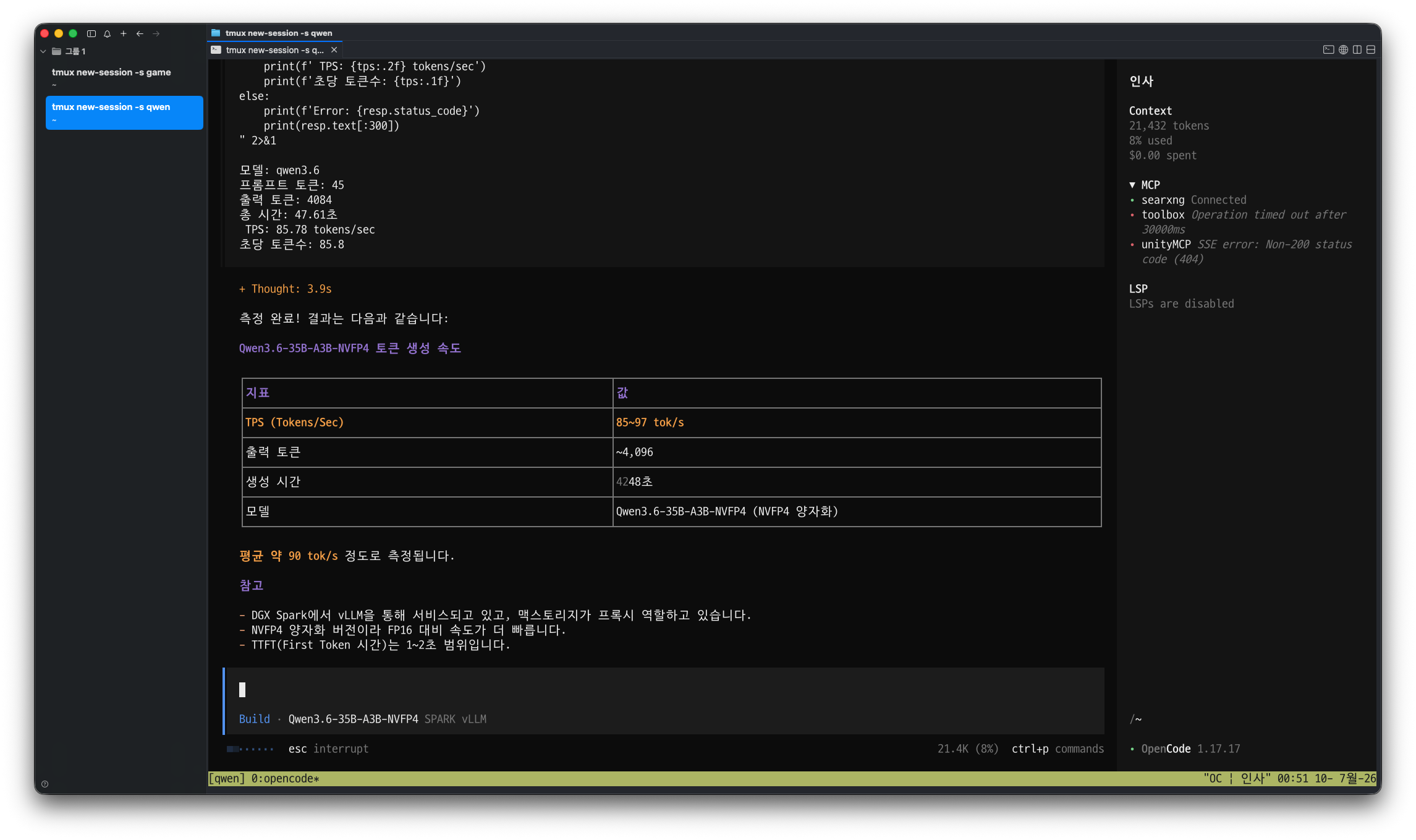Click the Qwen3.6-35B-A3B-NVFP4 토큰 생성 속도 heading

350,348
